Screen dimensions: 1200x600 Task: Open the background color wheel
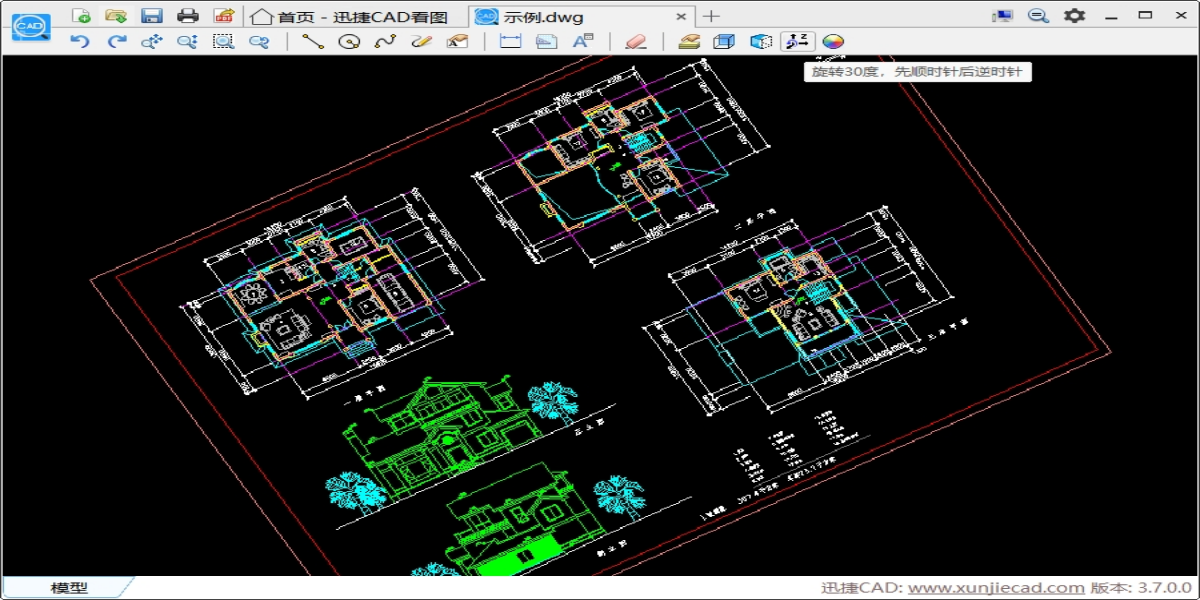tap(834, 41)
